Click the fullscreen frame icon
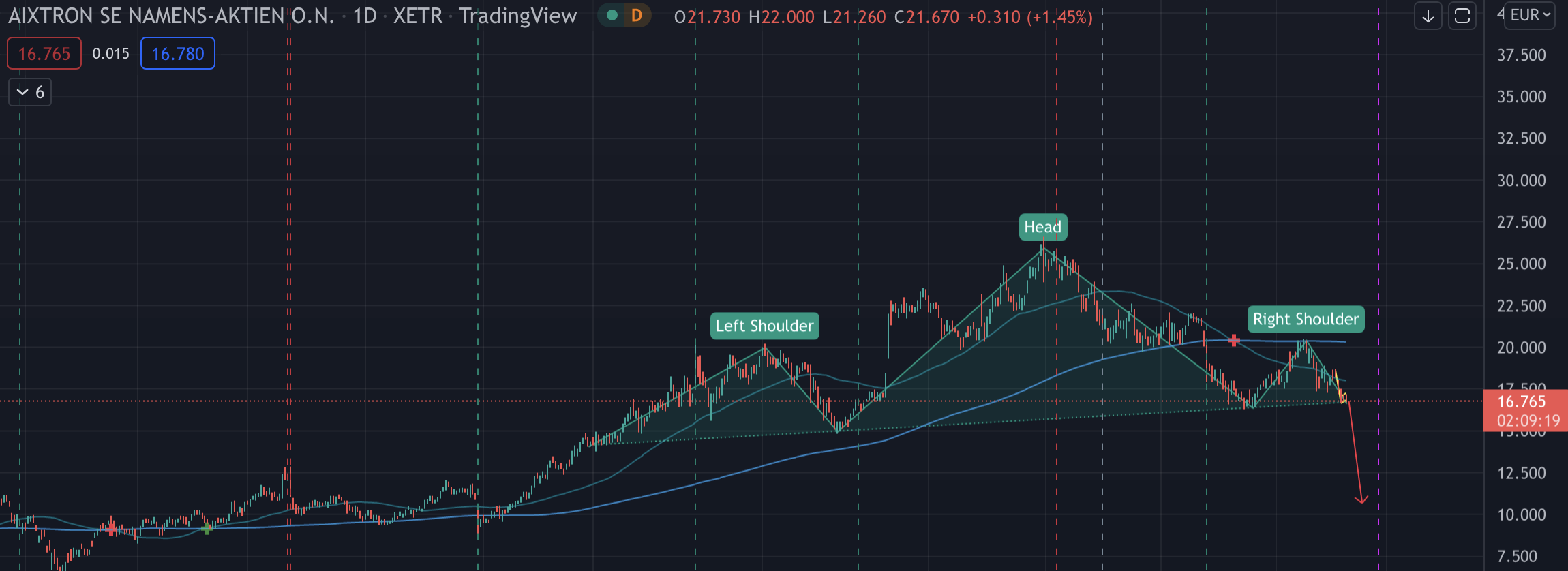Image resolution: width=1568 pixels, height=571 pixels. click(x=1462, y=16)
